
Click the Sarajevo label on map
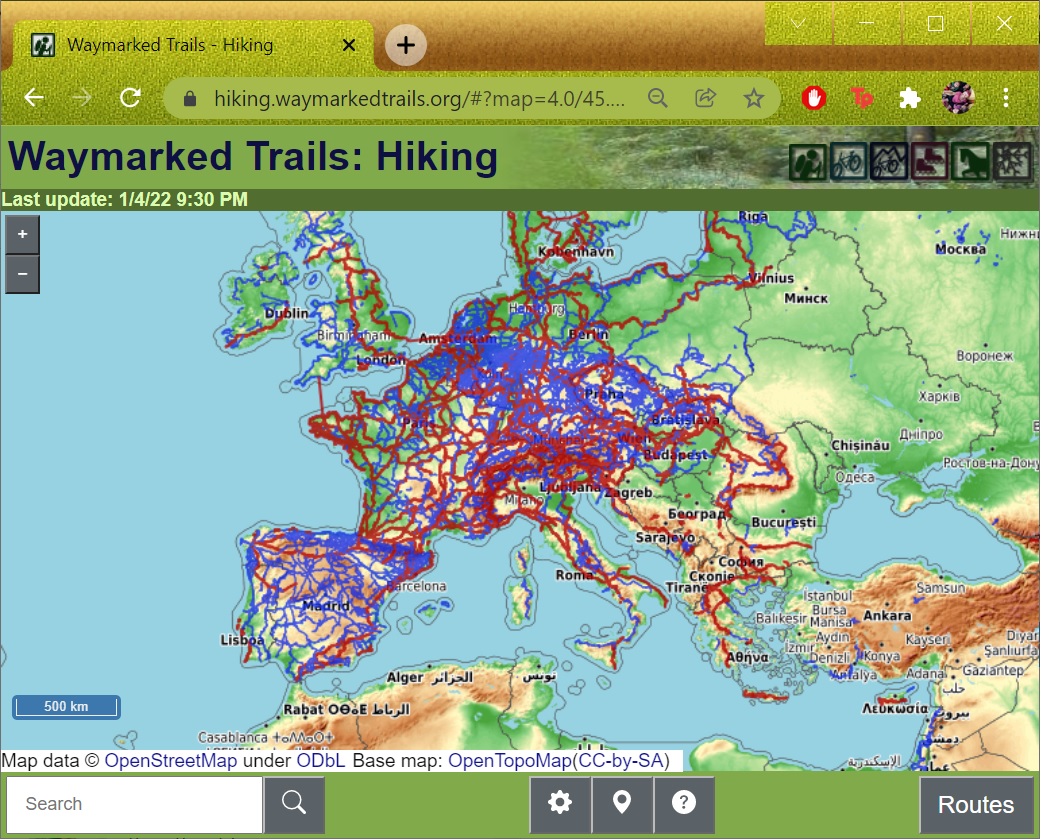(x=665, y=538)
